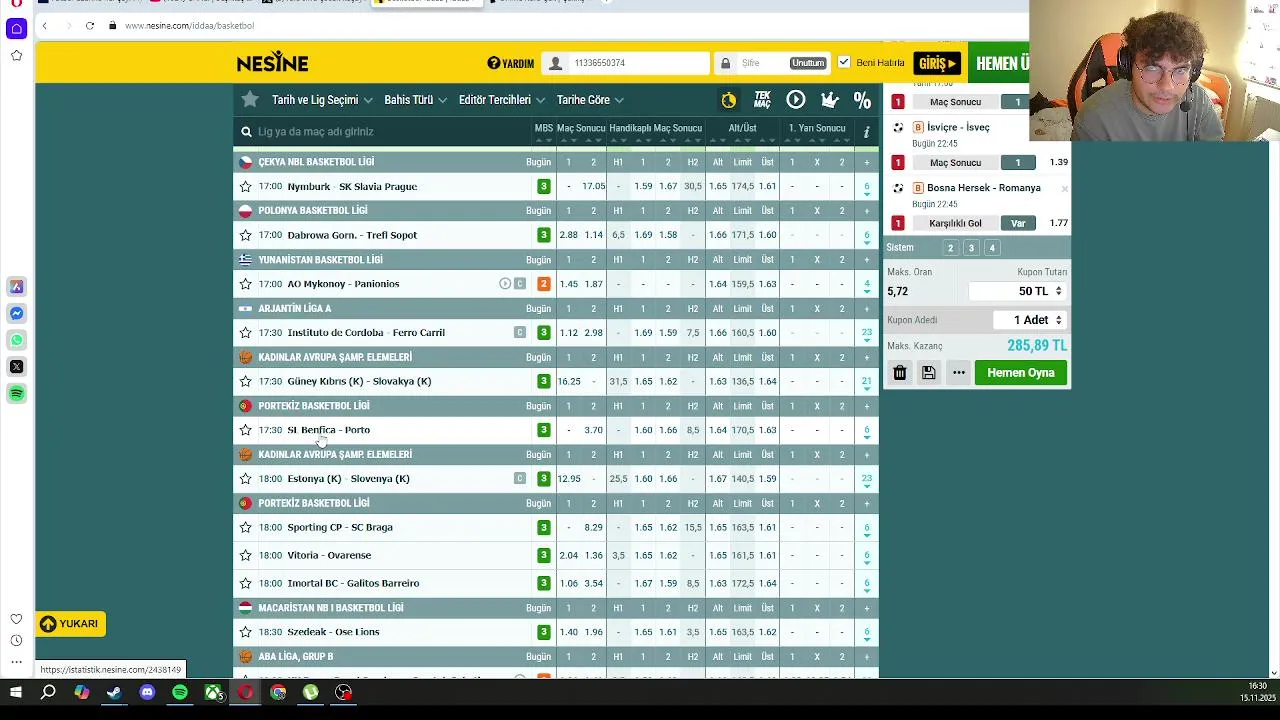Favorite the SL Benfica - Porto match
The width and height of the screenshot is (1280, 720).
pyautogui.click(x=245, y=430)
